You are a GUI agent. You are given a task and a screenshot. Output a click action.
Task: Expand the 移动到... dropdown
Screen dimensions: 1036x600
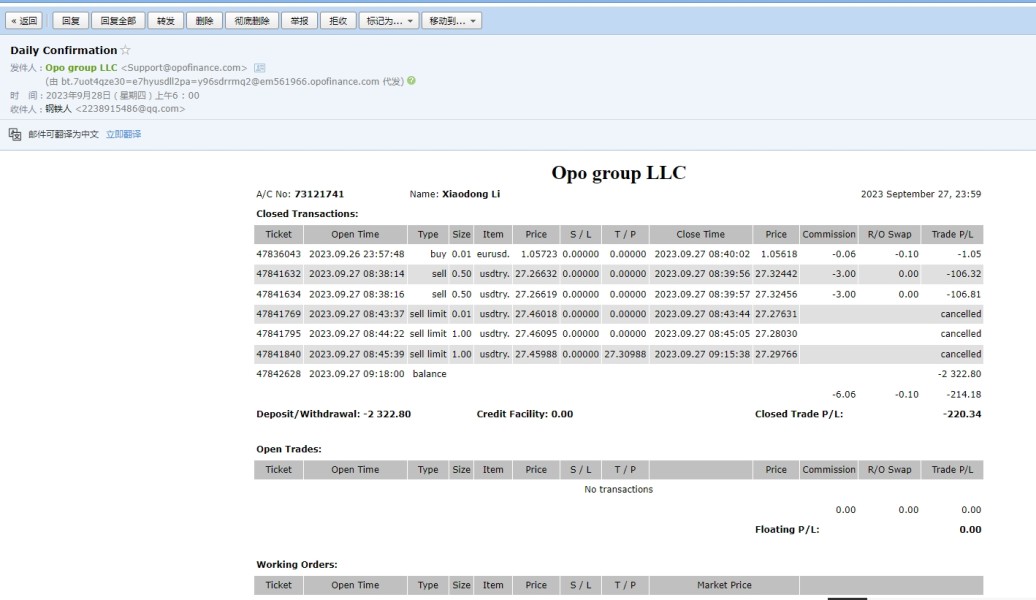coord(453,20)
